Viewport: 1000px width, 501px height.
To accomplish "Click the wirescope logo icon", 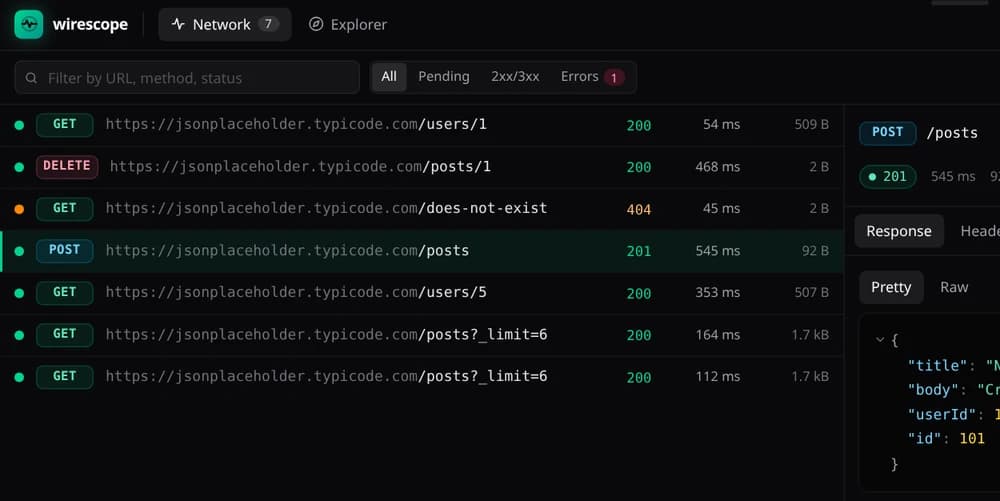I will [29, 24].
